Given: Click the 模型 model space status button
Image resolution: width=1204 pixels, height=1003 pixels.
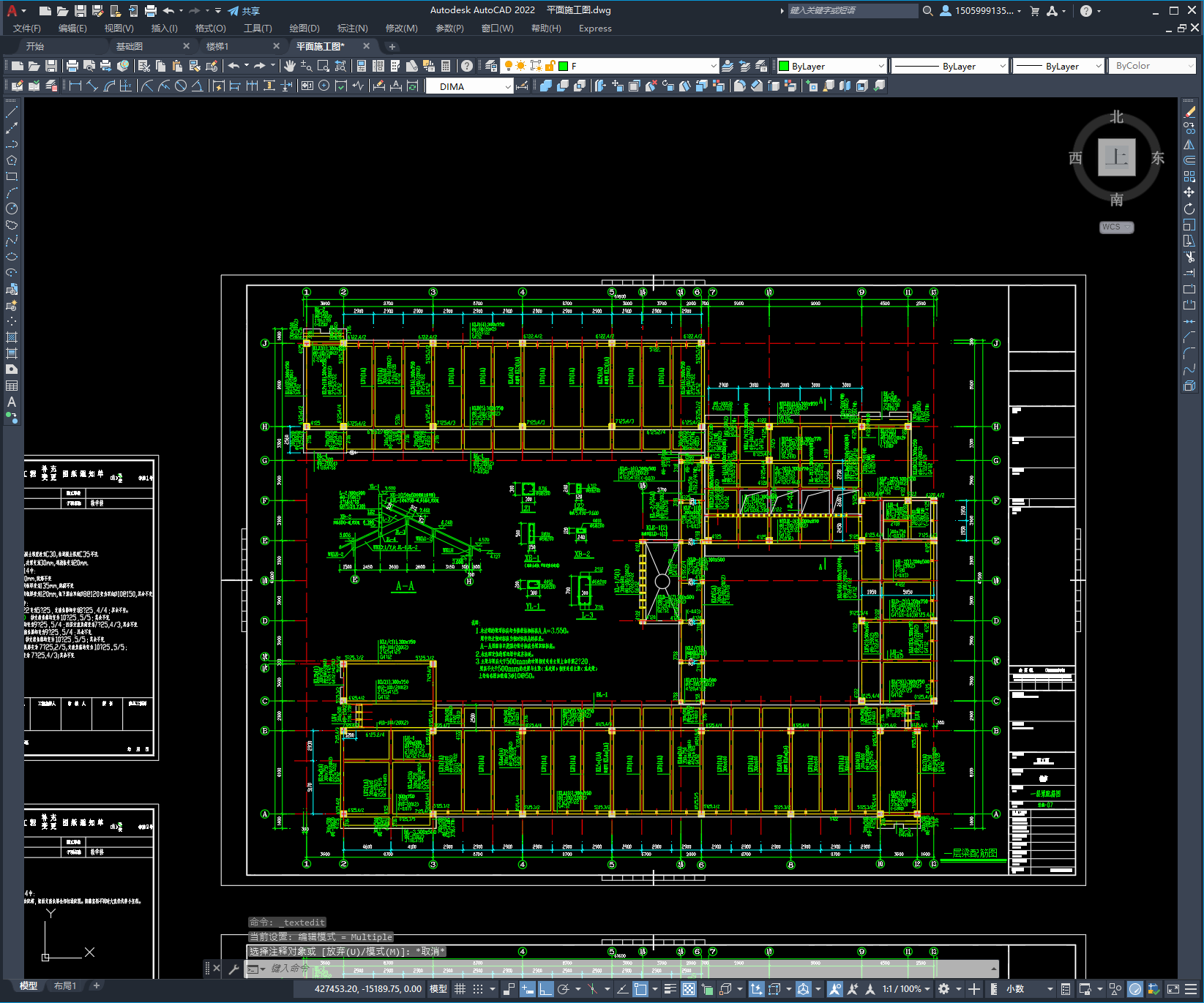Looking at the screenshot, I should [438, 989].
